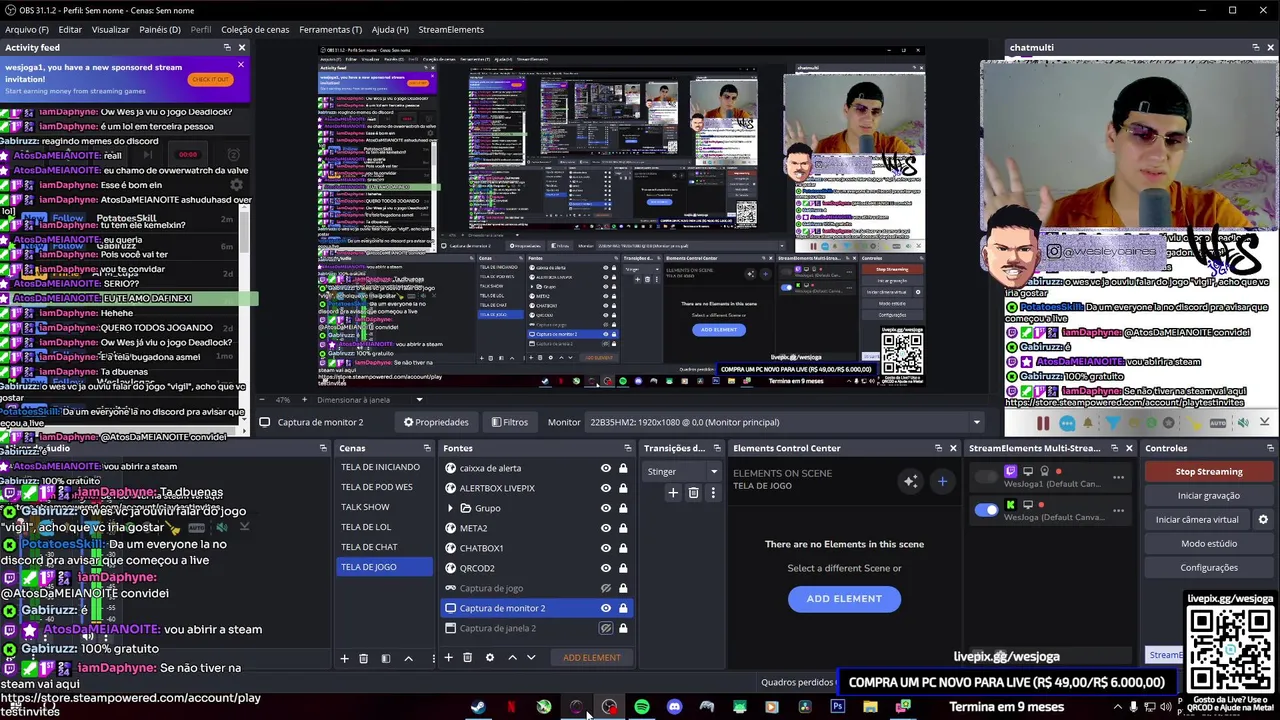The width and height of the screenshot is (1280, 720).
Task: Open the Coleção de cenas menu
Action: point(255,29)
